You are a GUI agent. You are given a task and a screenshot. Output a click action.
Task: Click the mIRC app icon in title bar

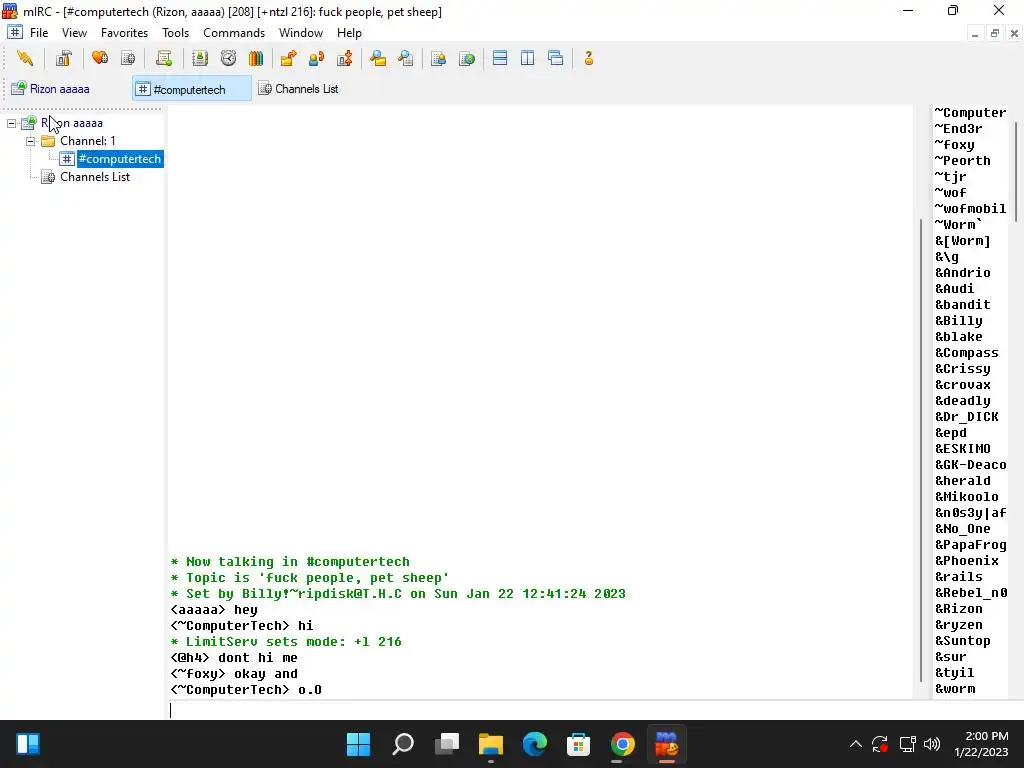9,11
